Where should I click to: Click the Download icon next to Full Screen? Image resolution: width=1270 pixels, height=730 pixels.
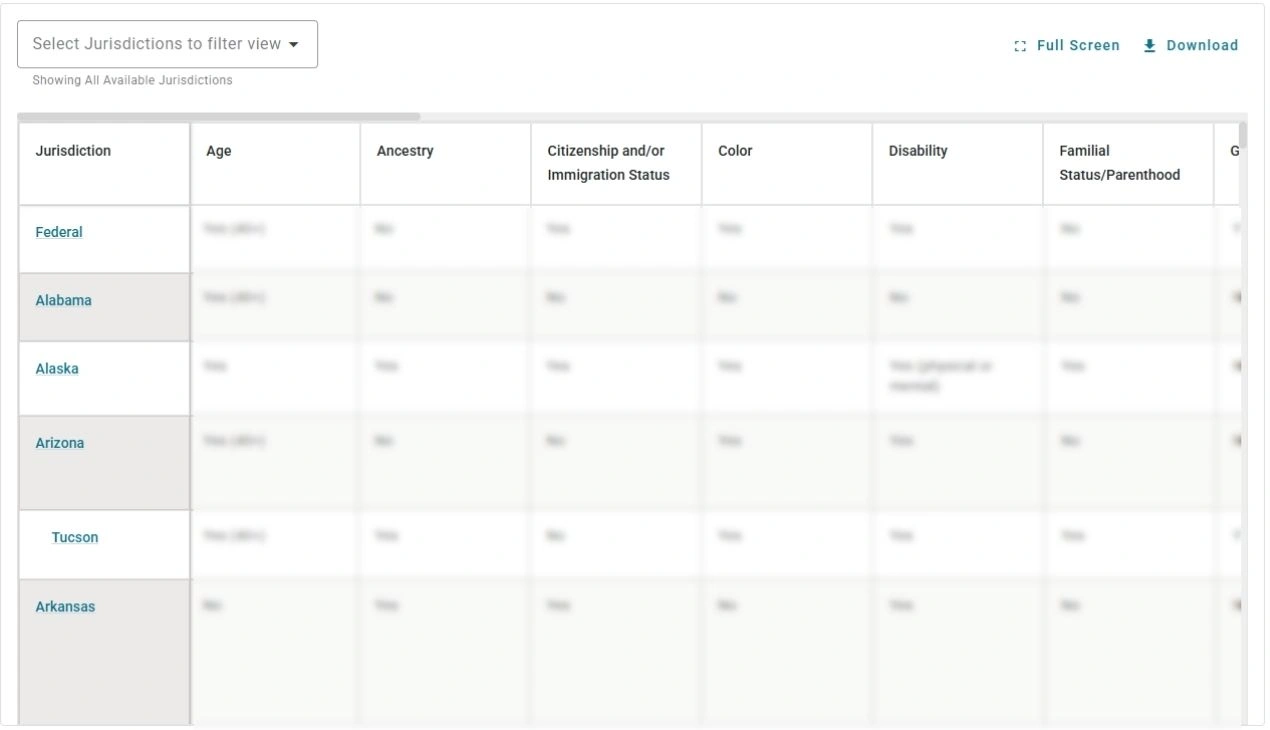point(1149,45)
